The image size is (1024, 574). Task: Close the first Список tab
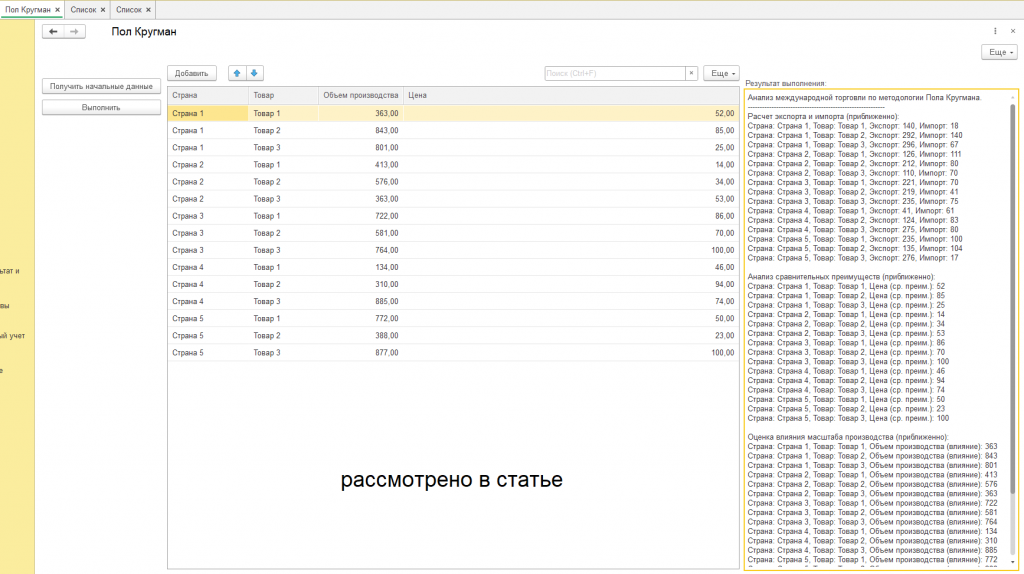(x=103, y=10)
